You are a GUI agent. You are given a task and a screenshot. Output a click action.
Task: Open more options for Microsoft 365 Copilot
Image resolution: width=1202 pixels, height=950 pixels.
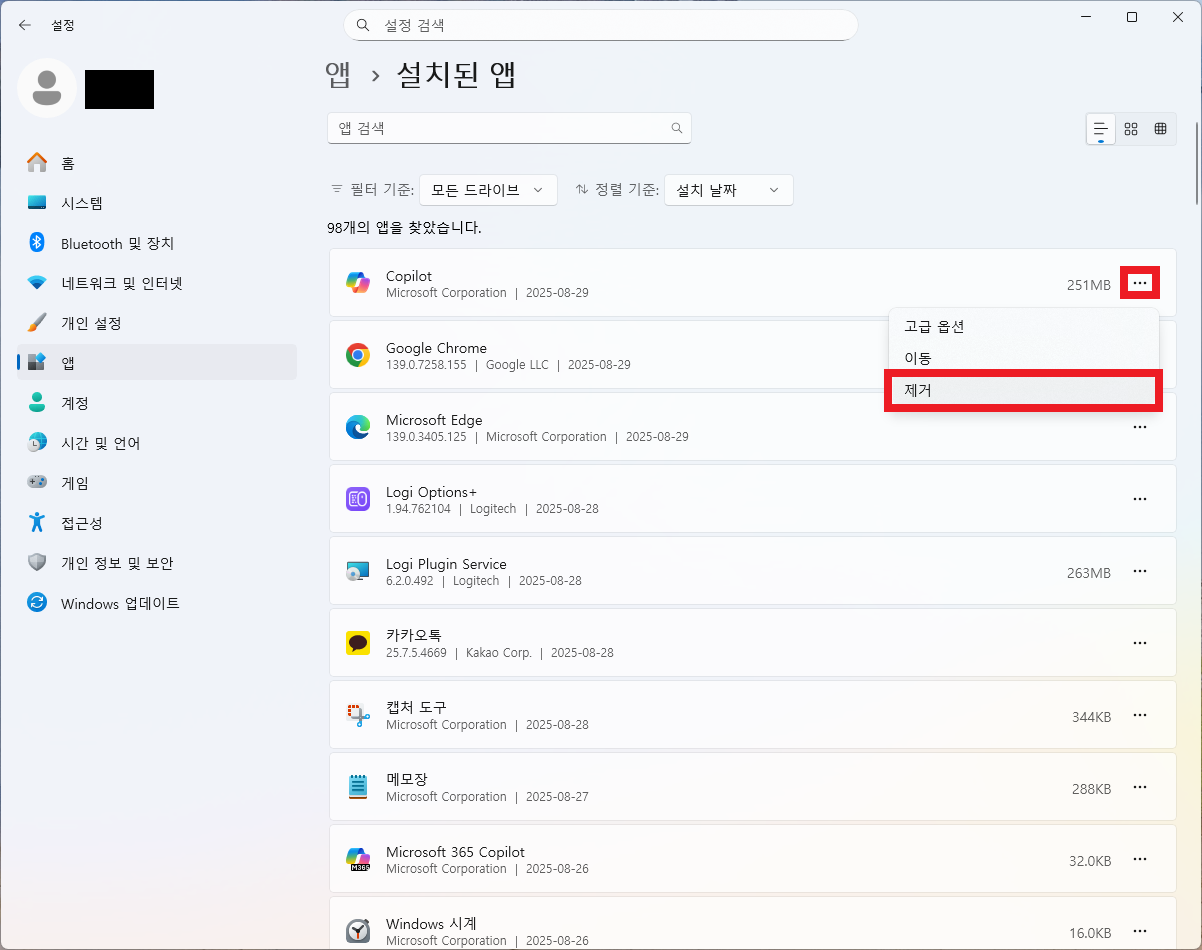pos(1140,859)
